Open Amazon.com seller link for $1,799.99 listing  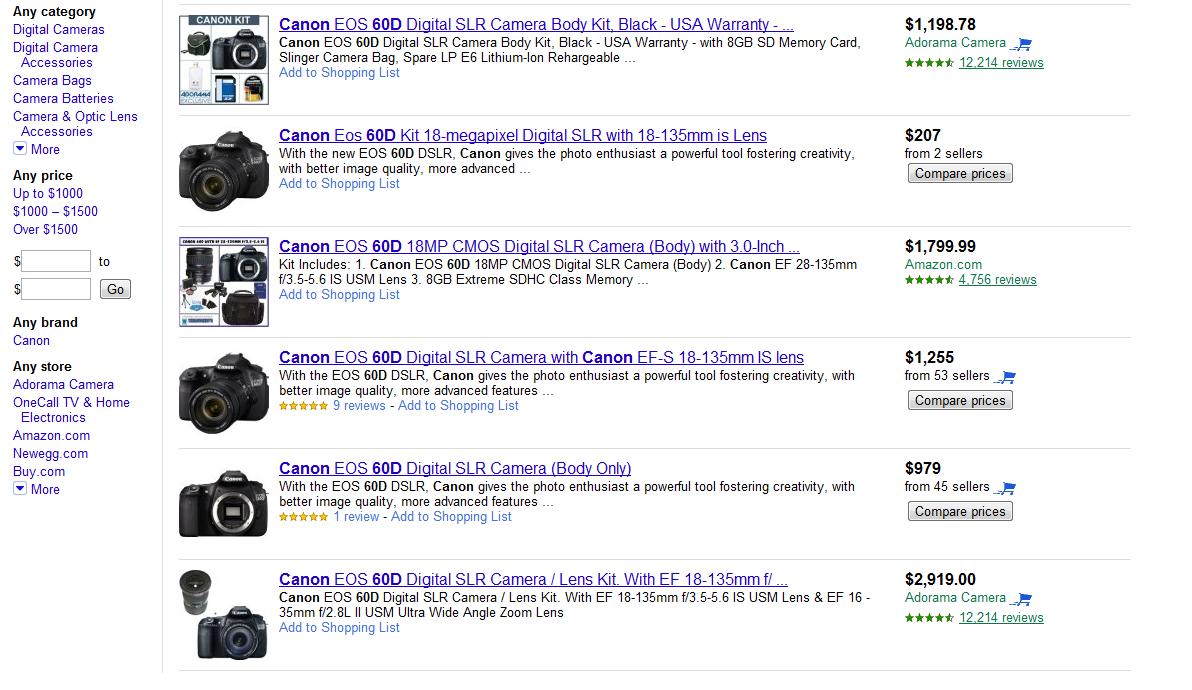tap(943, 264)
